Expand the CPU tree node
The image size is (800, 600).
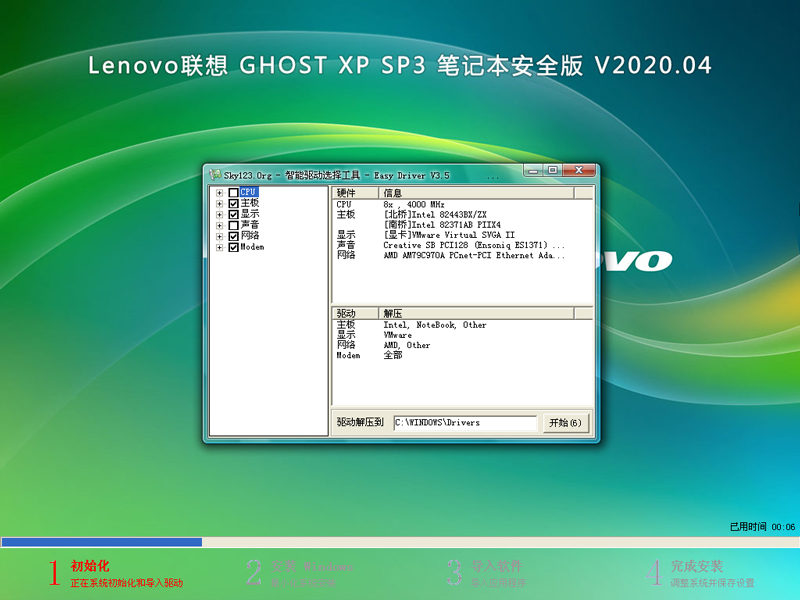pyautogui.click(x=219, y=193)
